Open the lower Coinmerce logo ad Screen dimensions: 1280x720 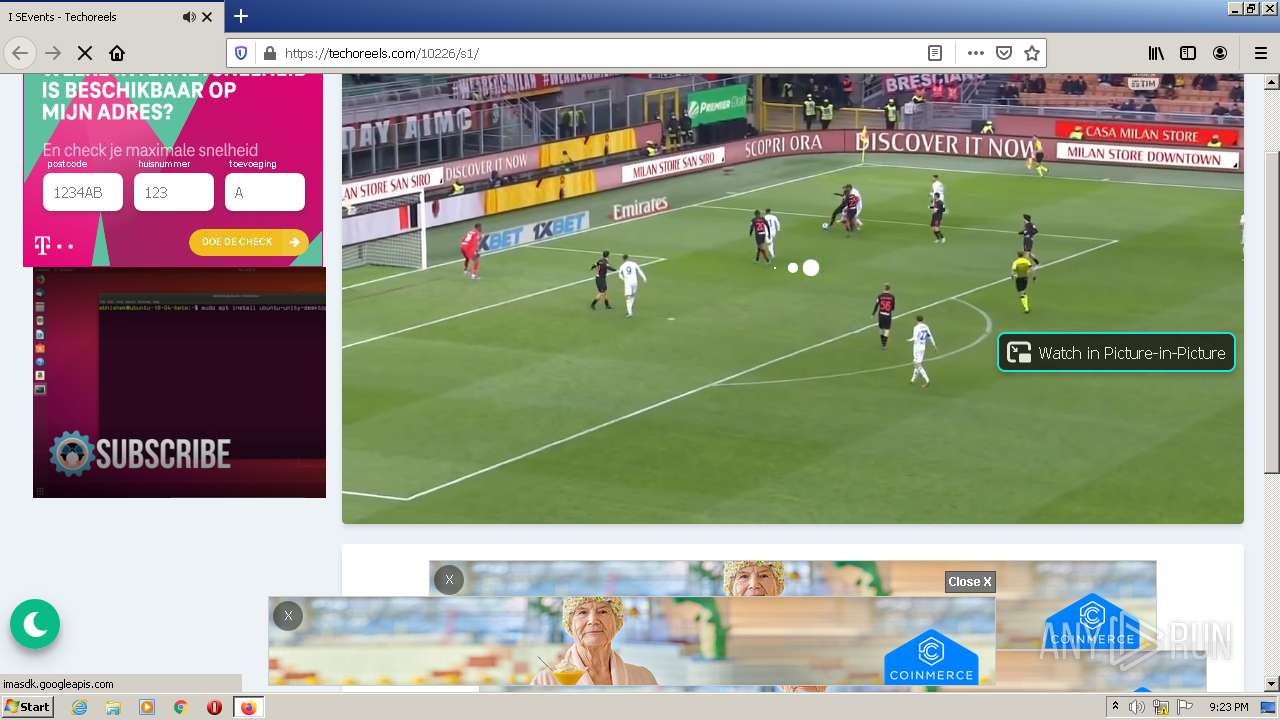pos(931,656)
